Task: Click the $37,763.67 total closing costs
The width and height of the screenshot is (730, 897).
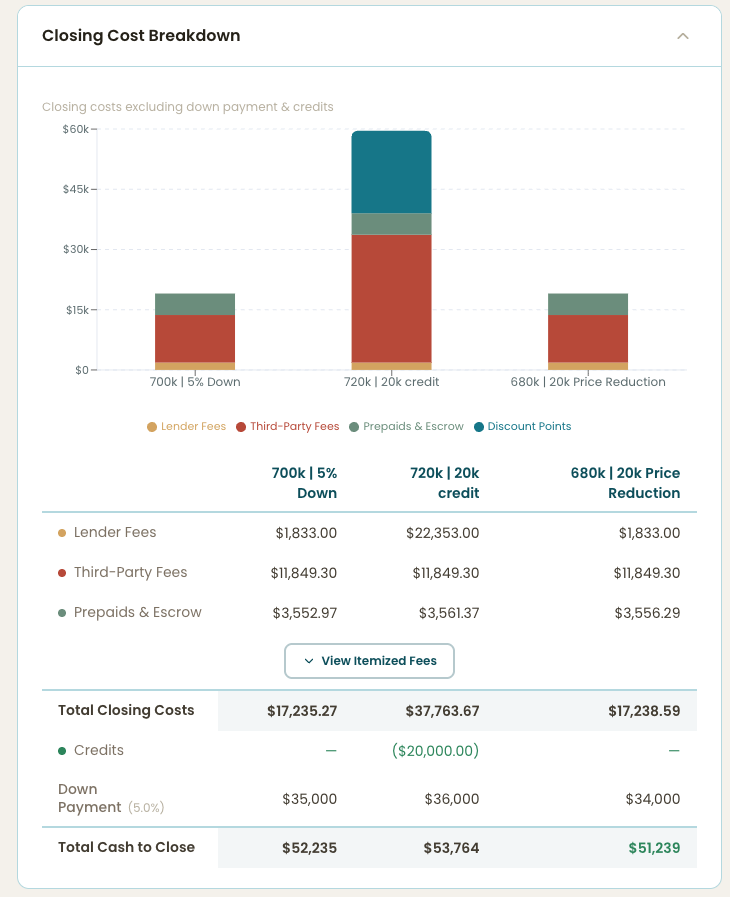Action: [443, 711]
